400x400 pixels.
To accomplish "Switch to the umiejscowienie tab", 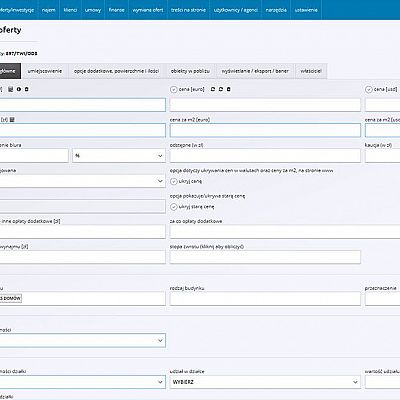I will [45, 71].
